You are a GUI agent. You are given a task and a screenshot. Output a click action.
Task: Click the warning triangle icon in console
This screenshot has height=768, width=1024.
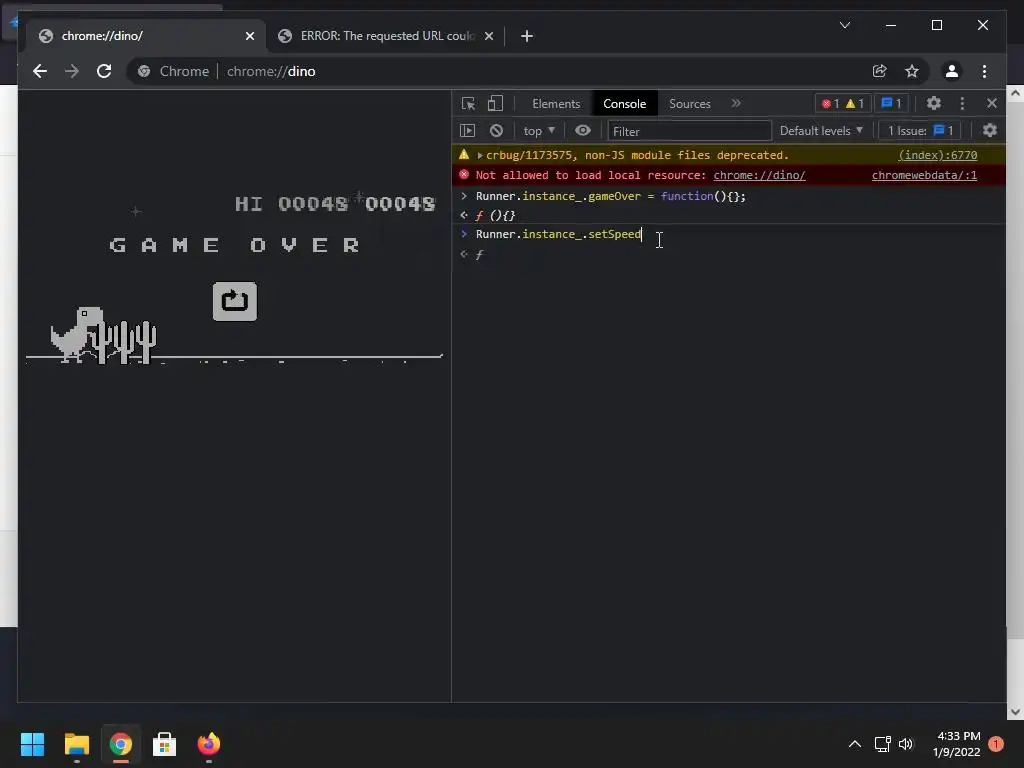(464, 155)
